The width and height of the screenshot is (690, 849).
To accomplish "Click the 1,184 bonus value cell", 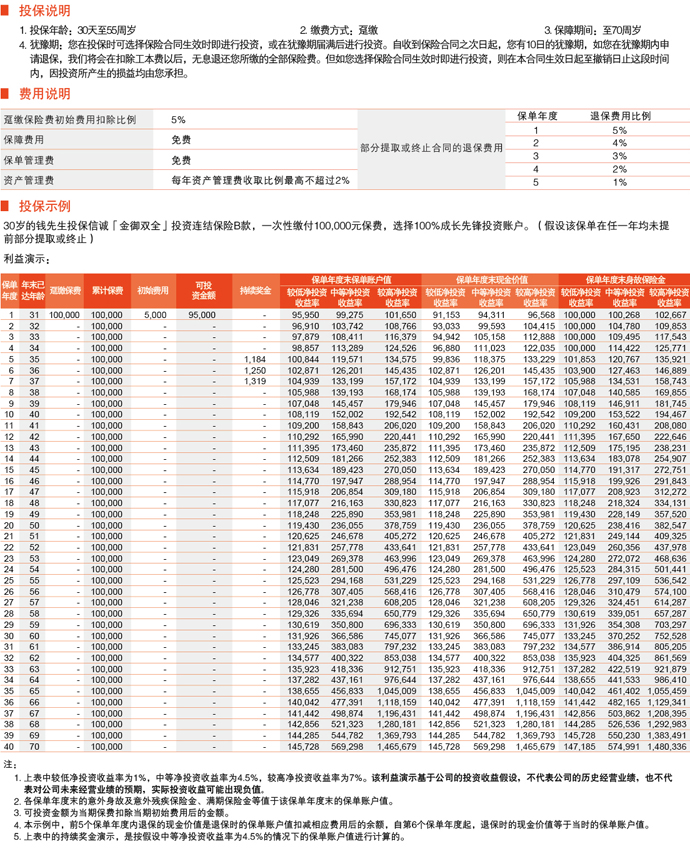I will click(x=255, y=358).
